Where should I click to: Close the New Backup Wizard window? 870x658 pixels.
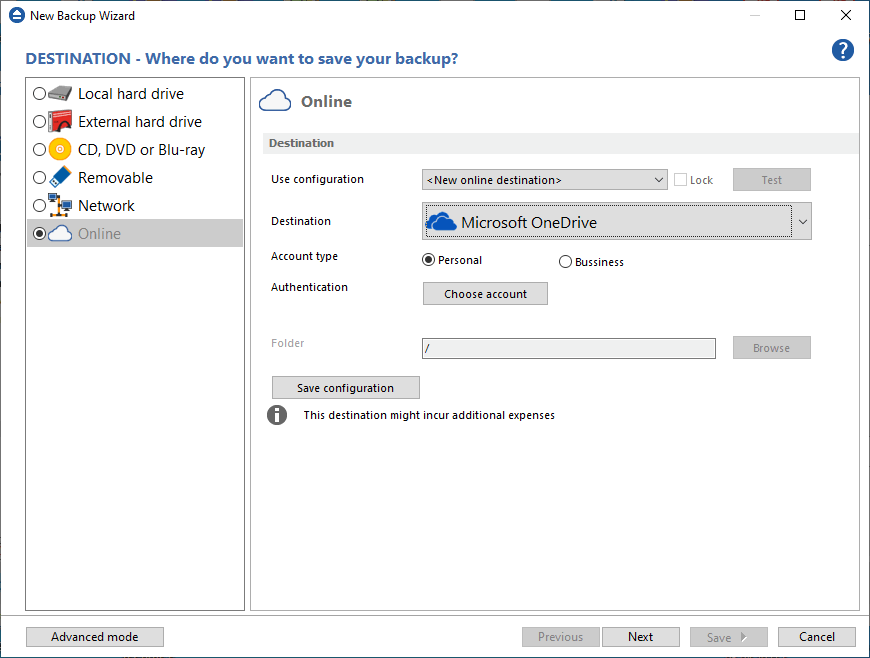[x=846, y=15]
